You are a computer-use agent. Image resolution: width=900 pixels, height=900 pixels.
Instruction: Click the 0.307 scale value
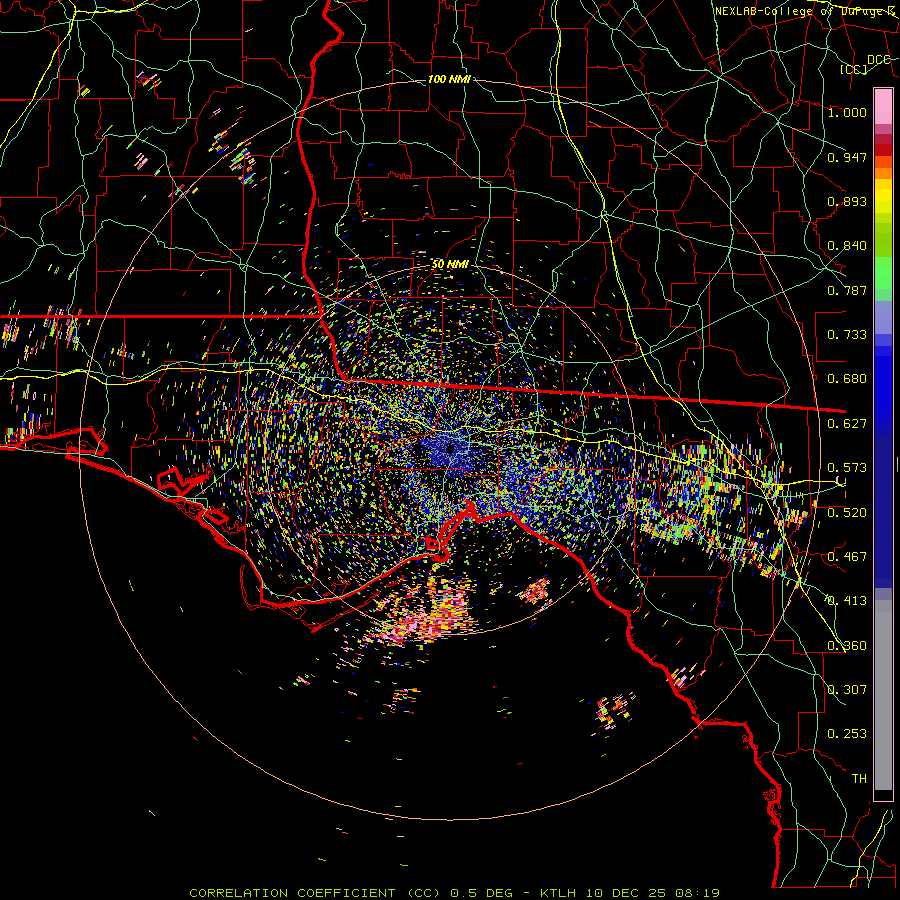coord(847,689)
